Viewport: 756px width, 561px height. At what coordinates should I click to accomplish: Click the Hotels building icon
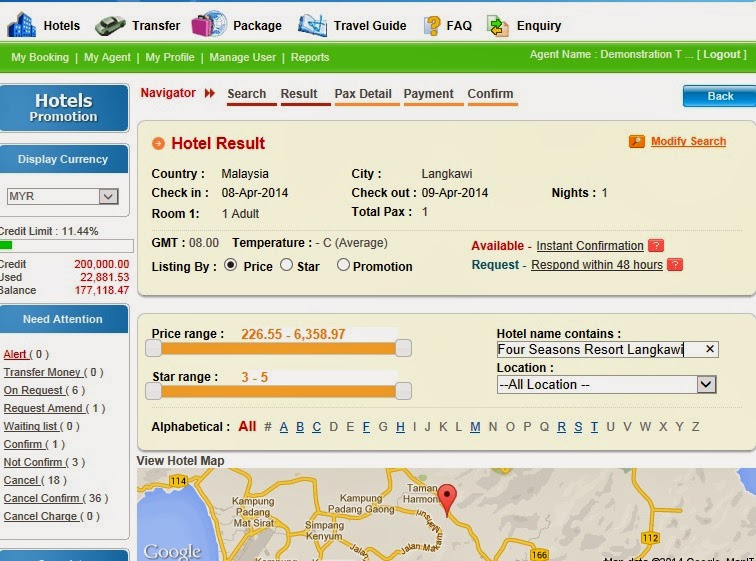22,25
